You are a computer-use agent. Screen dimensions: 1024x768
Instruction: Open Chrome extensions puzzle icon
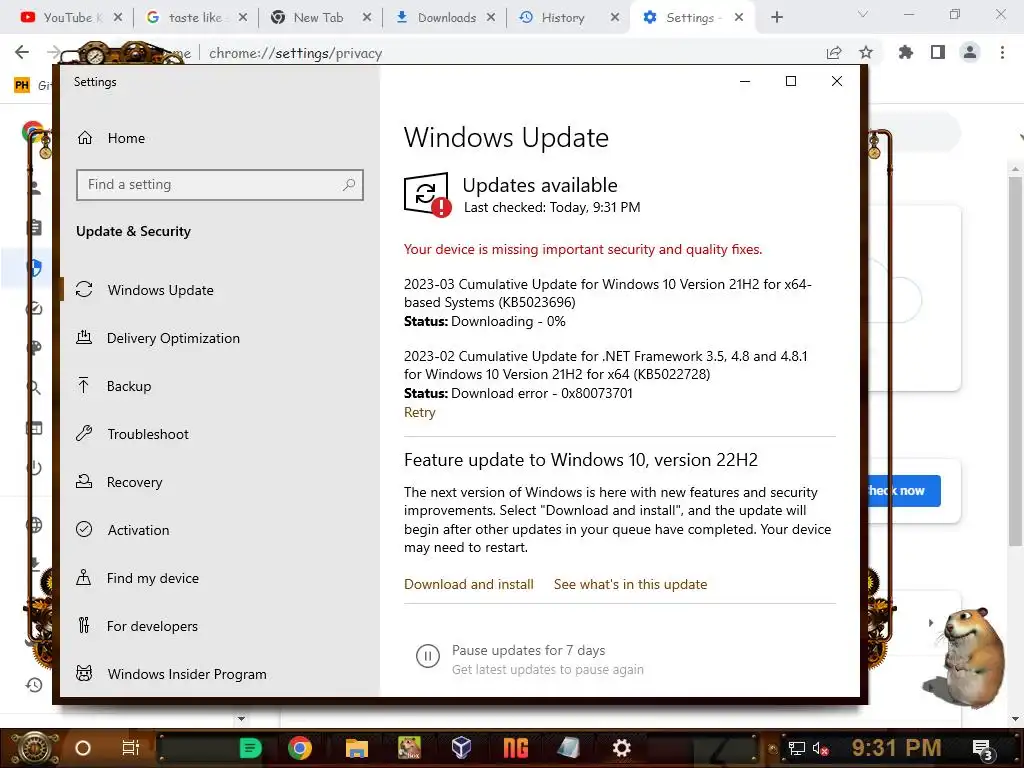tap(905, 52)
